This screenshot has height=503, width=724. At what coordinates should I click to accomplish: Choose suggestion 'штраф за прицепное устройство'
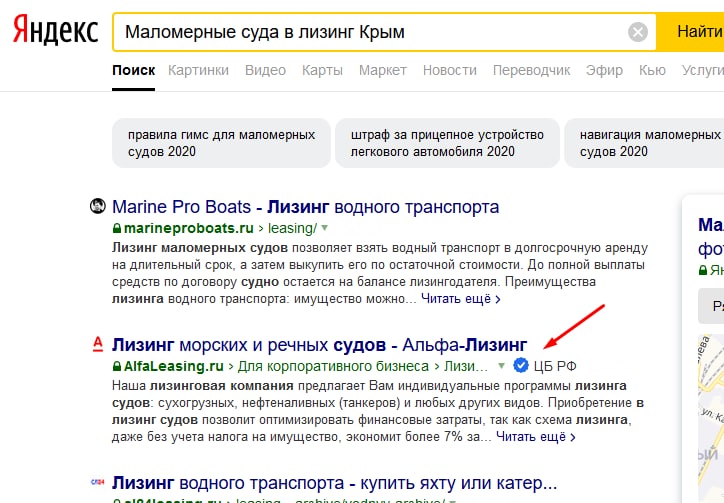pyautogui.click(x=447, y=143)
